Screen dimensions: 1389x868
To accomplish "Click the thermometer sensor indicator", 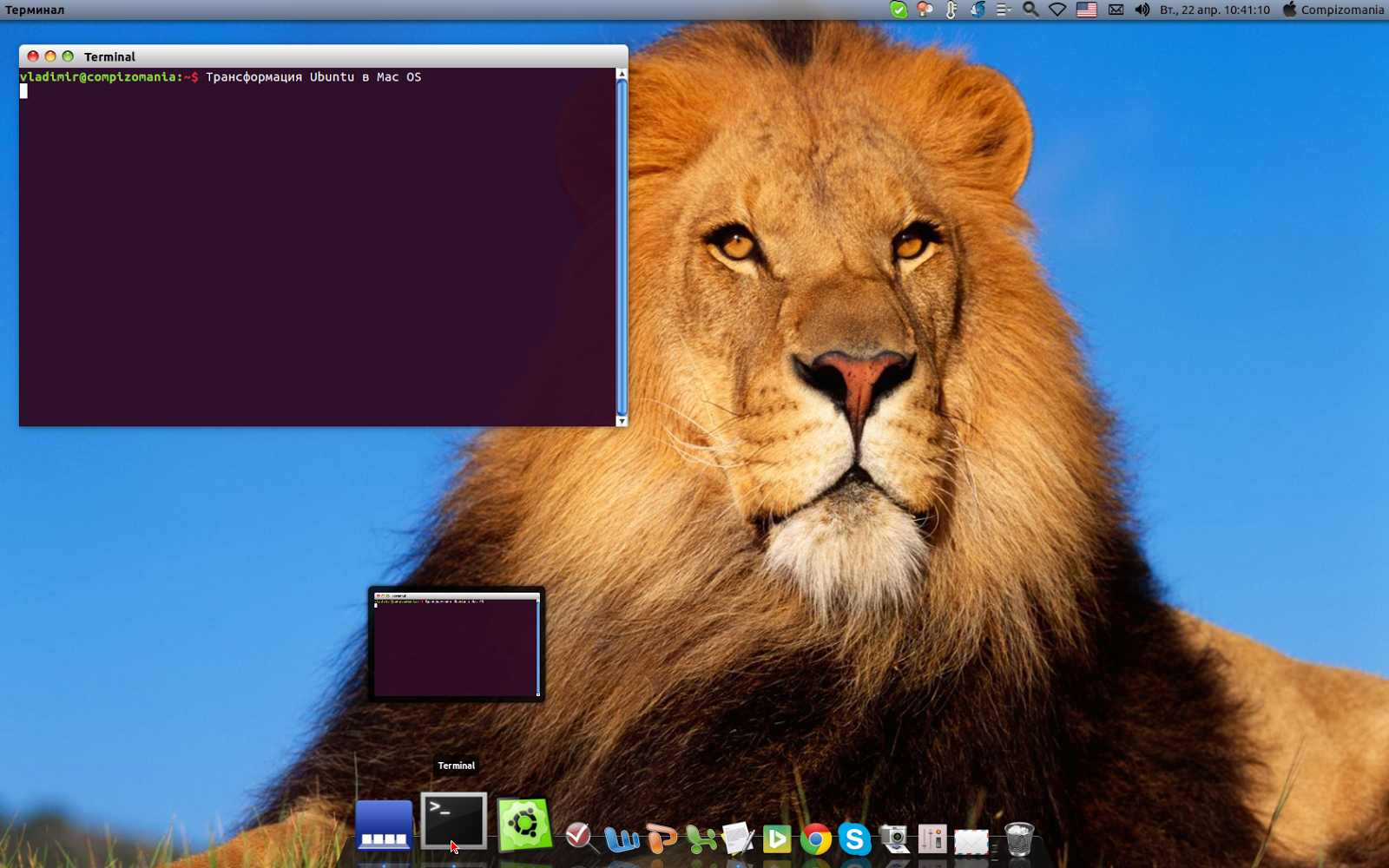I will [x=951, y=10].
